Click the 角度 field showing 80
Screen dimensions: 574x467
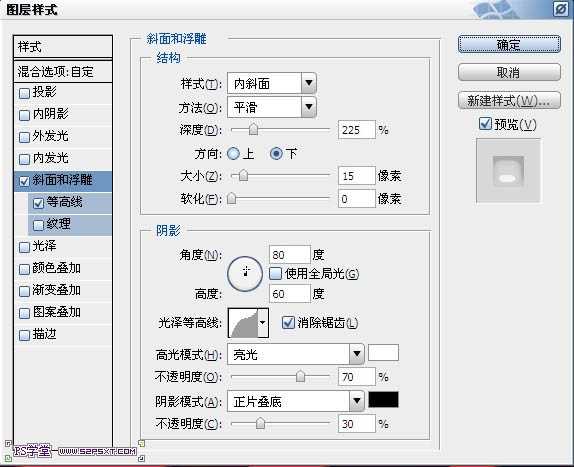pos(290,254)
